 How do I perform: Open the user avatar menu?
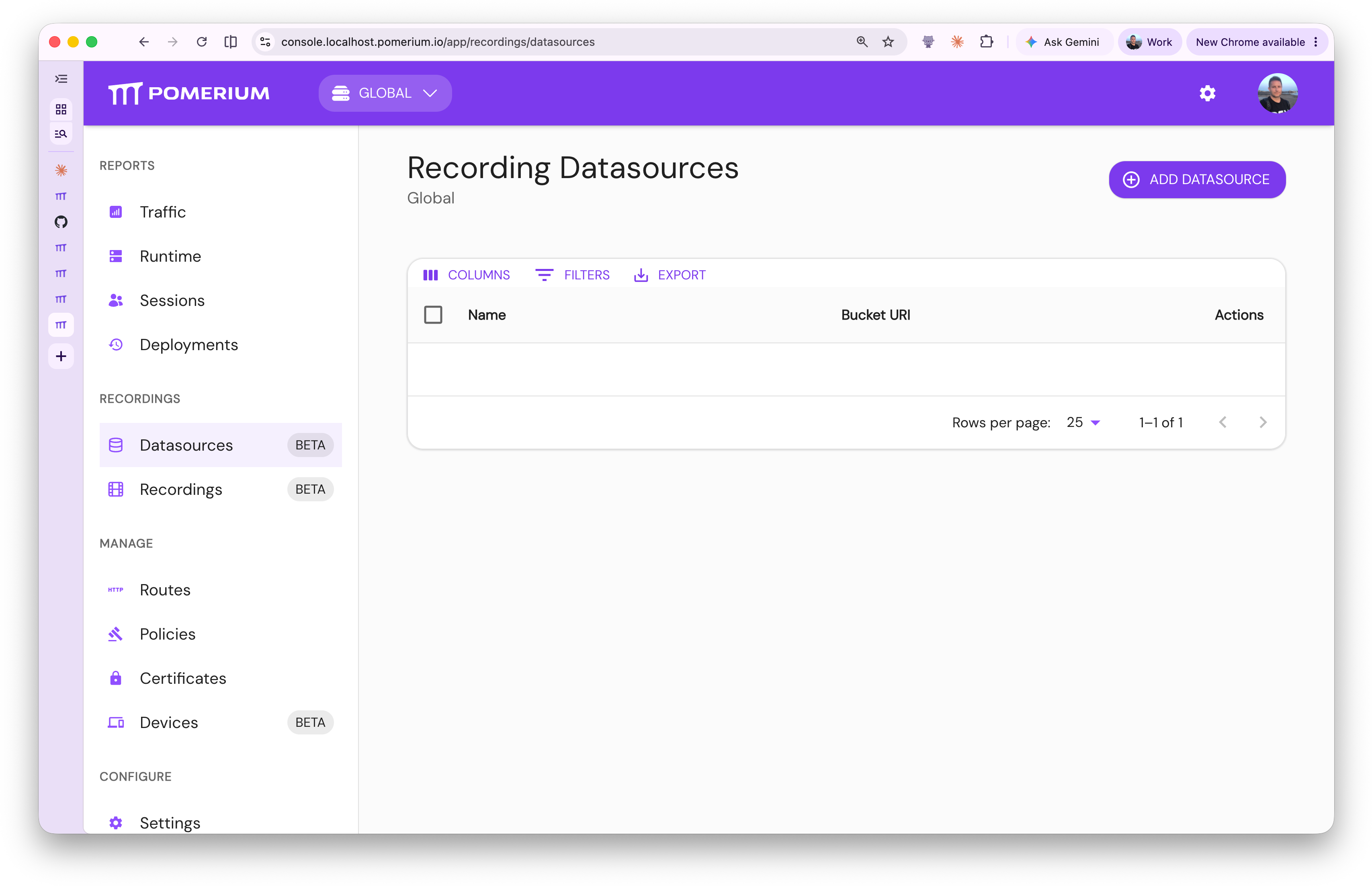pyautogui.click(x=1277, y=93)
